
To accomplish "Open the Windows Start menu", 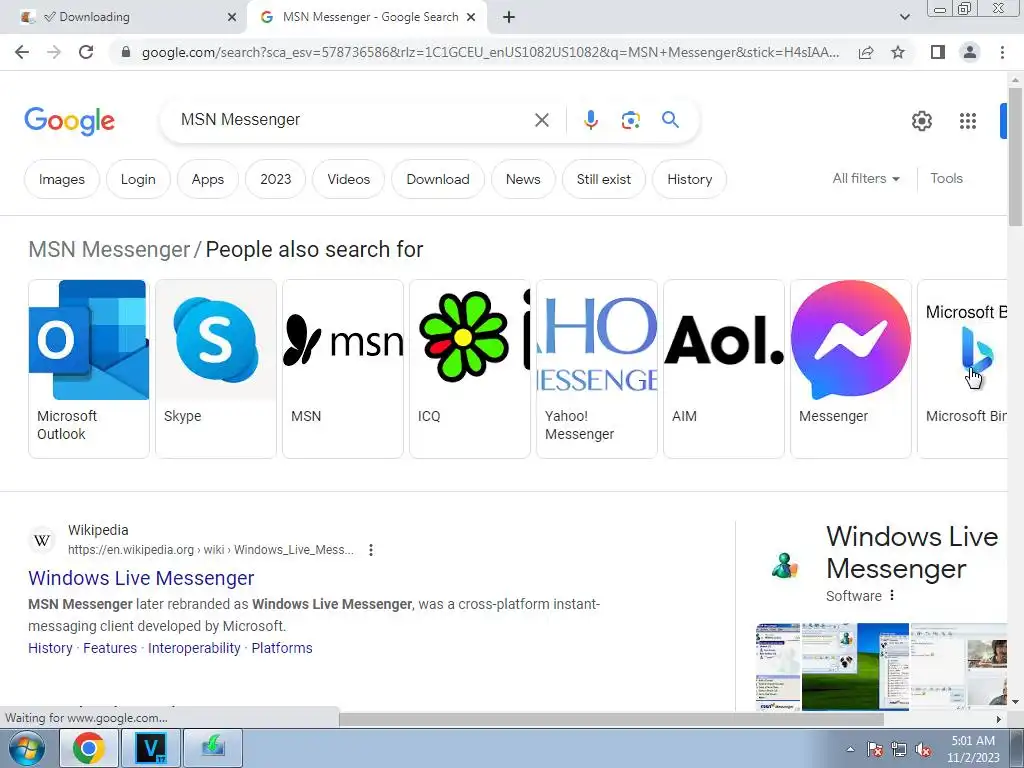I will click(26, 748).
